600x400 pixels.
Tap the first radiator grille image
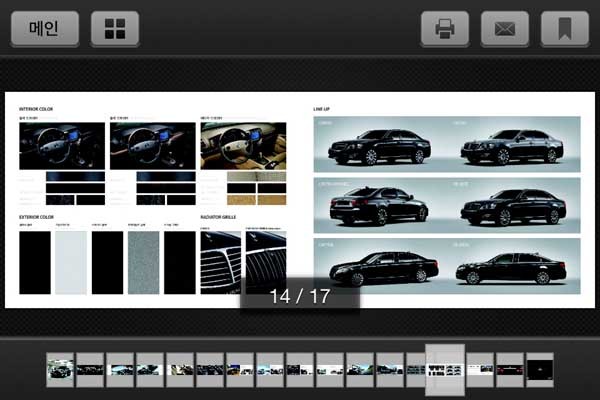coord(220,262)
